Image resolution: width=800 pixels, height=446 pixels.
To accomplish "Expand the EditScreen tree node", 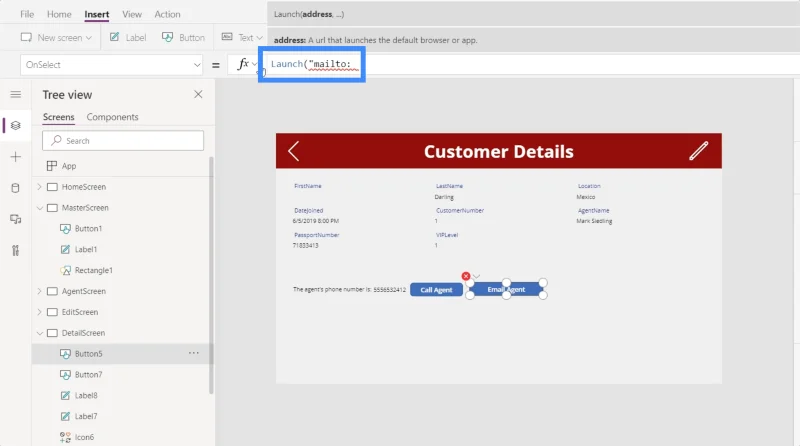I will coord(39,312).
